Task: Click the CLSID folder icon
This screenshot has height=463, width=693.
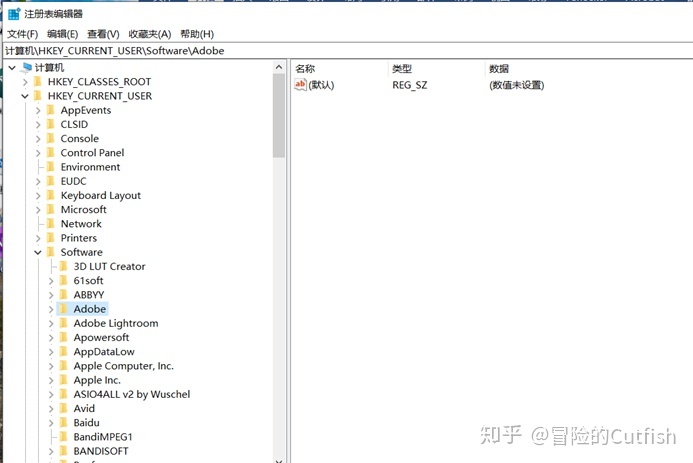Action: (x=51, y=124)
